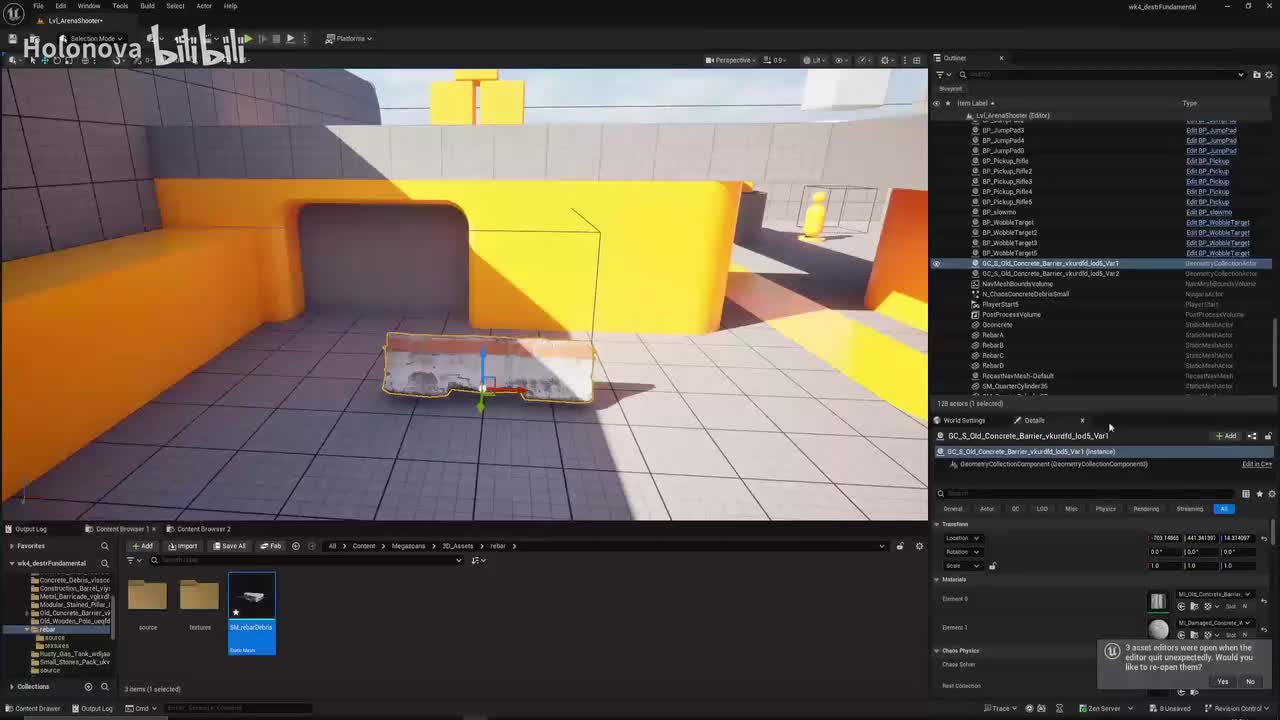Select the Rendering filter in Details
The image size is (1280, 720).
point(1146,509)
